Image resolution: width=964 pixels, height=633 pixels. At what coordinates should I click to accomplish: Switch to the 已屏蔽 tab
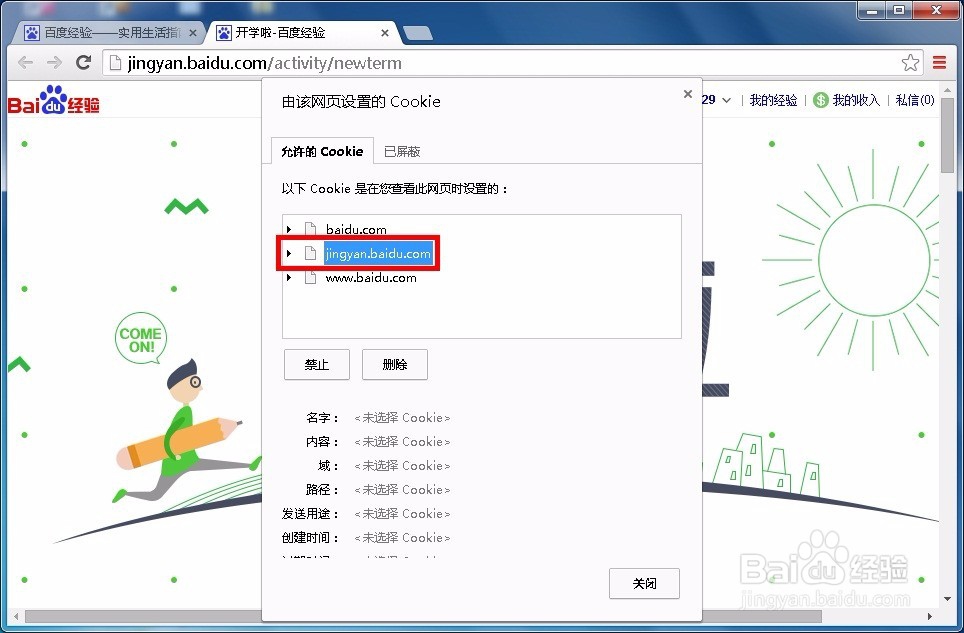coord(402,151)
